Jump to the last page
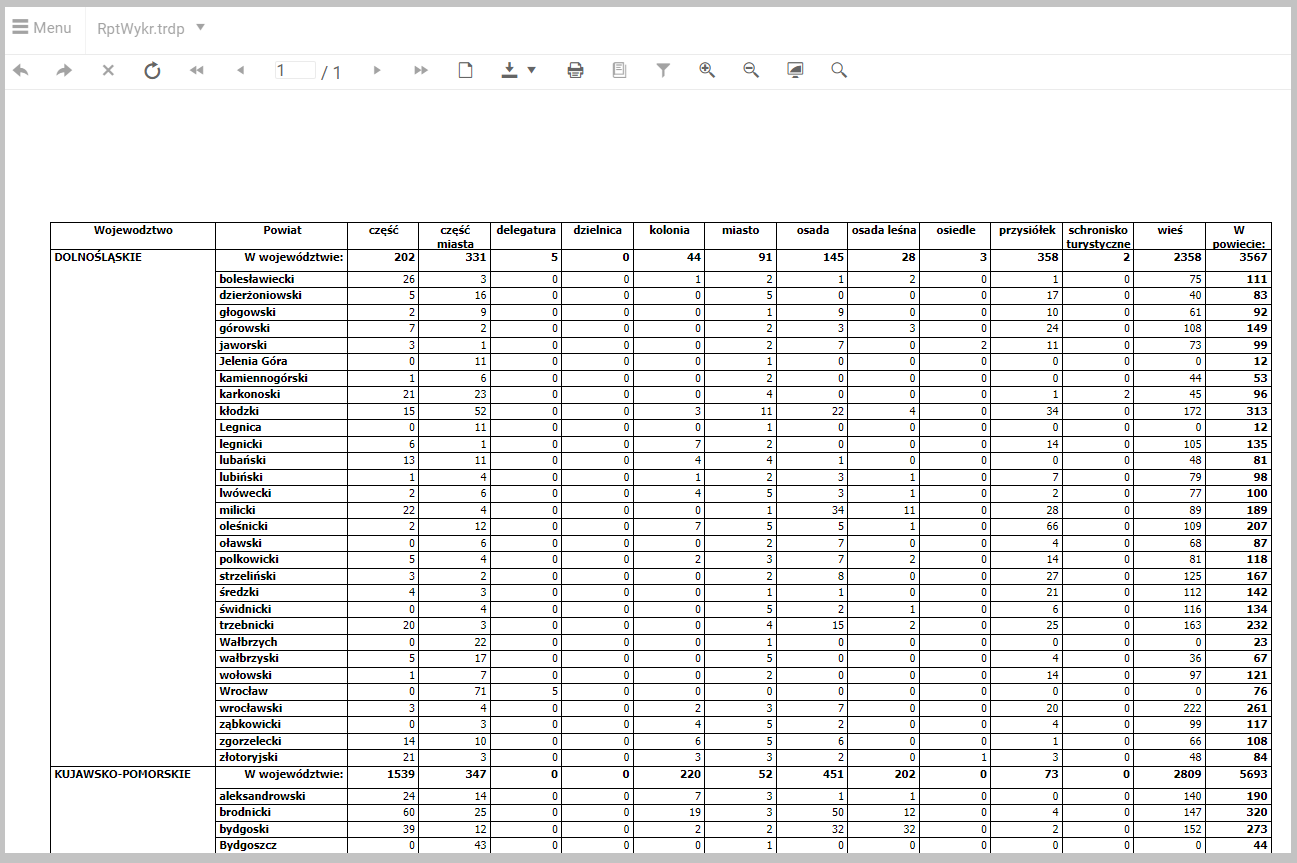The width and height of the screenshot is (1297, 863). [421, 70]
